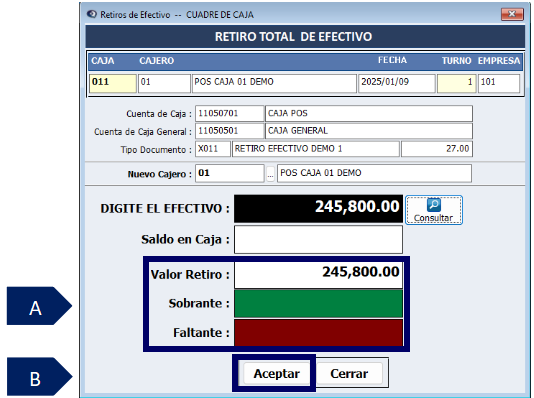Click the empty Saldo en Caja field
This screenshot has width=534, height=398.
pos(318,240)
